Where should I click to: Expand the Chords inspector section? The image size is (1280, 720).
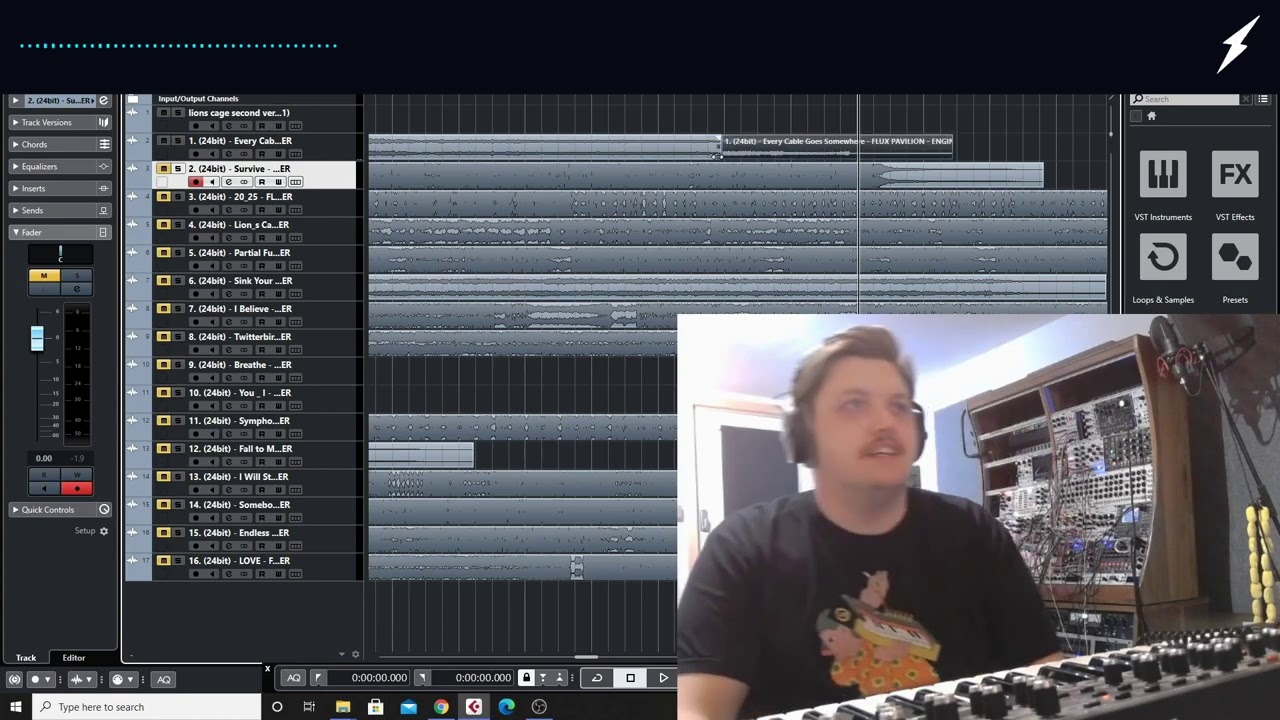15,144
